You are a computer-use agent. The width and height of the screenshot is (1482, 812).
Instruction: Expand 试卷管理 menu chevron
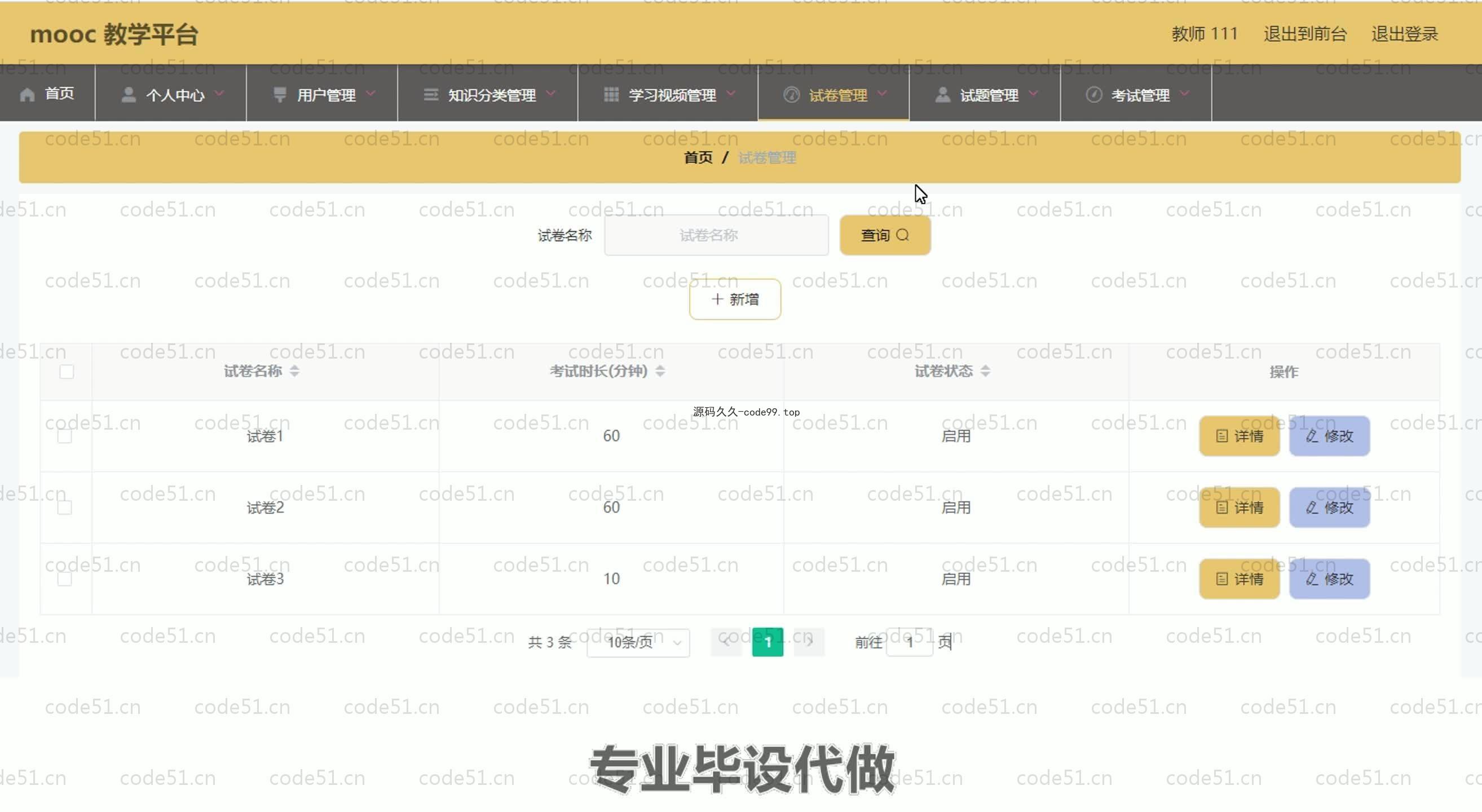pos(882,93)
